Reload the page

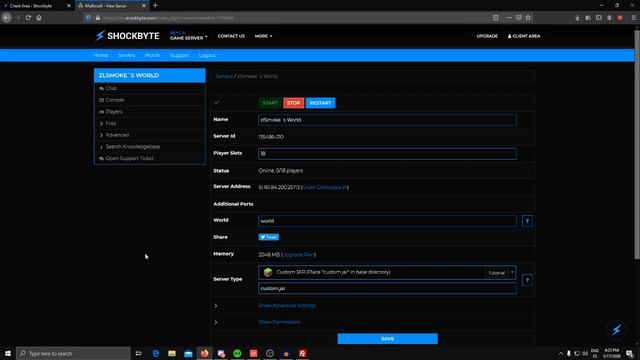[x=28, y=18]
